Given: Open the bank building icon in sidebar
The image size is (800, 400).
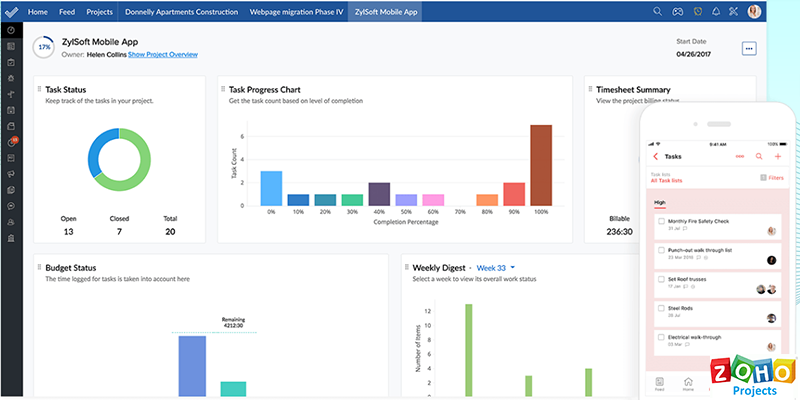Looking at the screenshot, I should tap(11, 238).
